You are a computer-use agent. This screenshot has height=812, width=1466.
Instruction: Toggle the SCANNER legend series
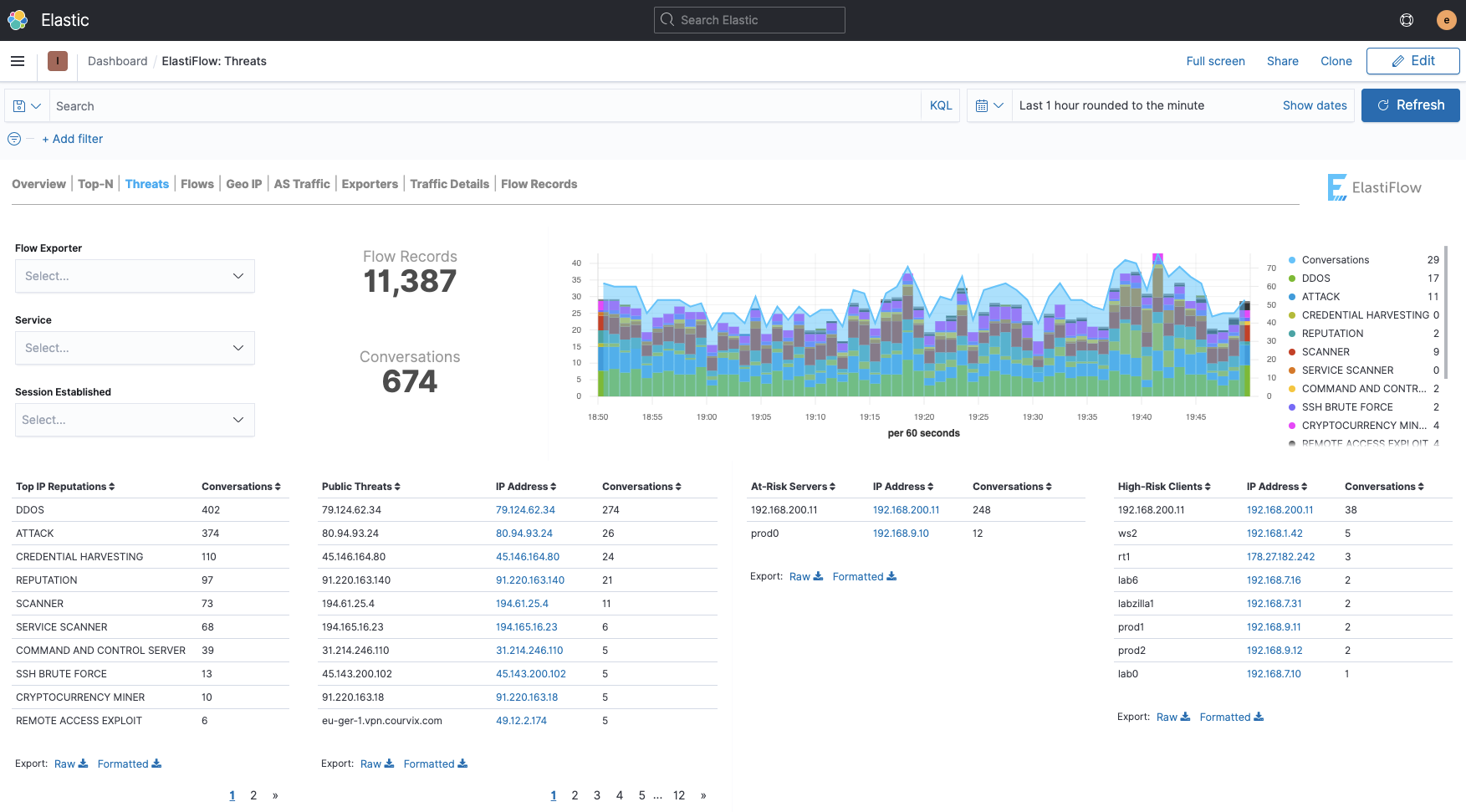1325,352
